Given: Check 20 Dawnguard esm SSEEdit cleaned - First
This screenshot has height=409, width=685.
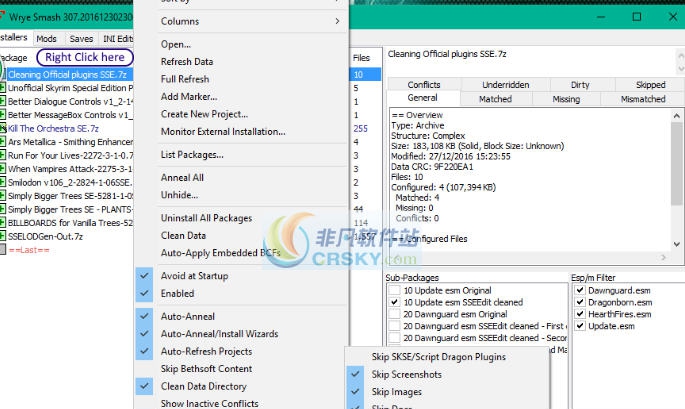Looking at the screenshot, I should (x=394, y=326).
